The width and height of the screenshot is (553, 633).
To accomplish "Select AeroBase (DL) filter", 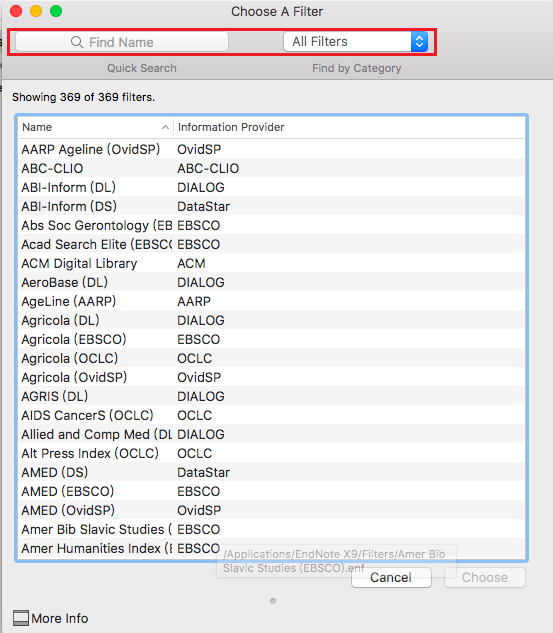I will [x=271, y=282].
